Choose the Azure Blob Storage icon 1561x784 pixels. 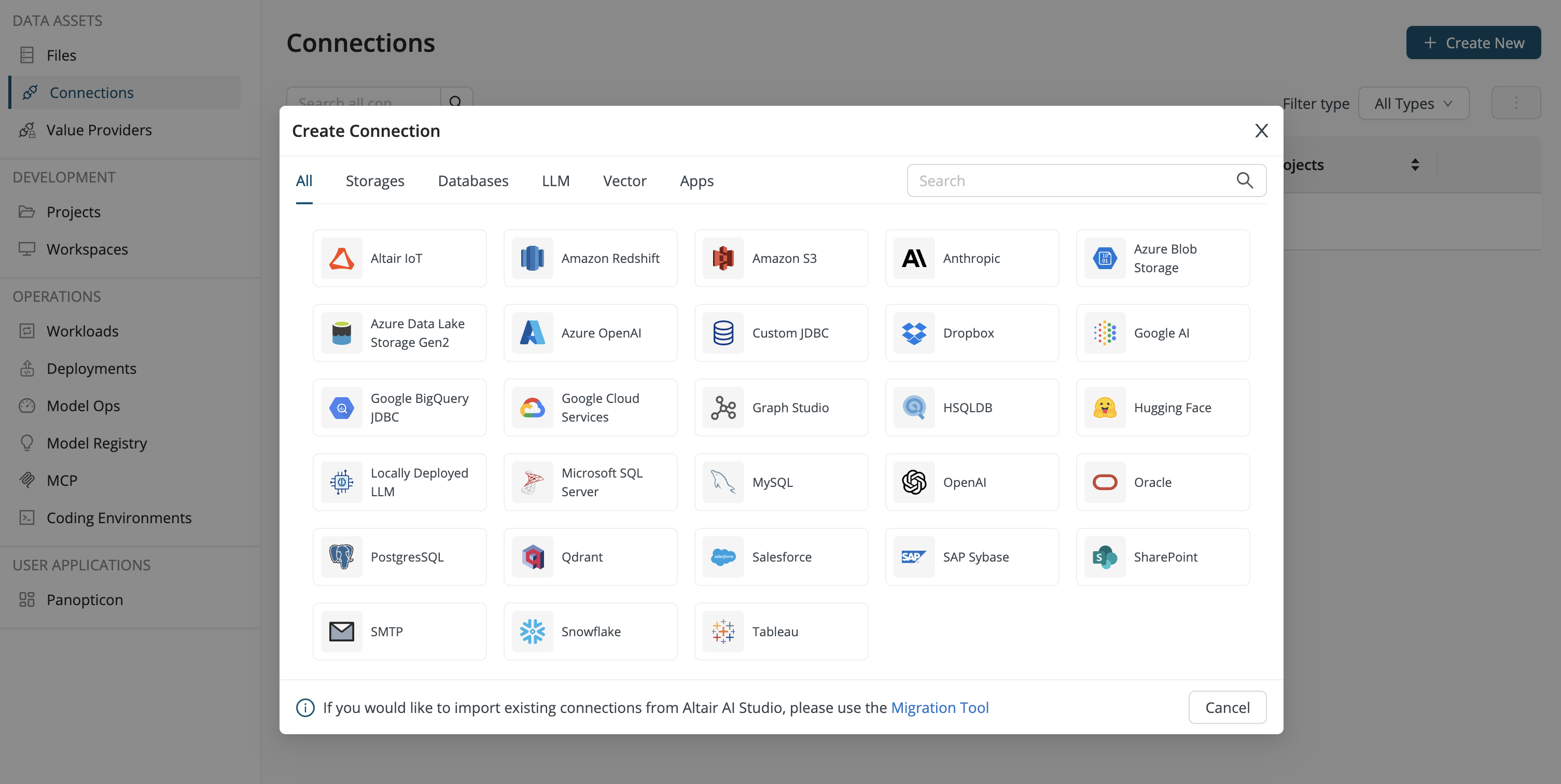click(x=1105, y=258)
